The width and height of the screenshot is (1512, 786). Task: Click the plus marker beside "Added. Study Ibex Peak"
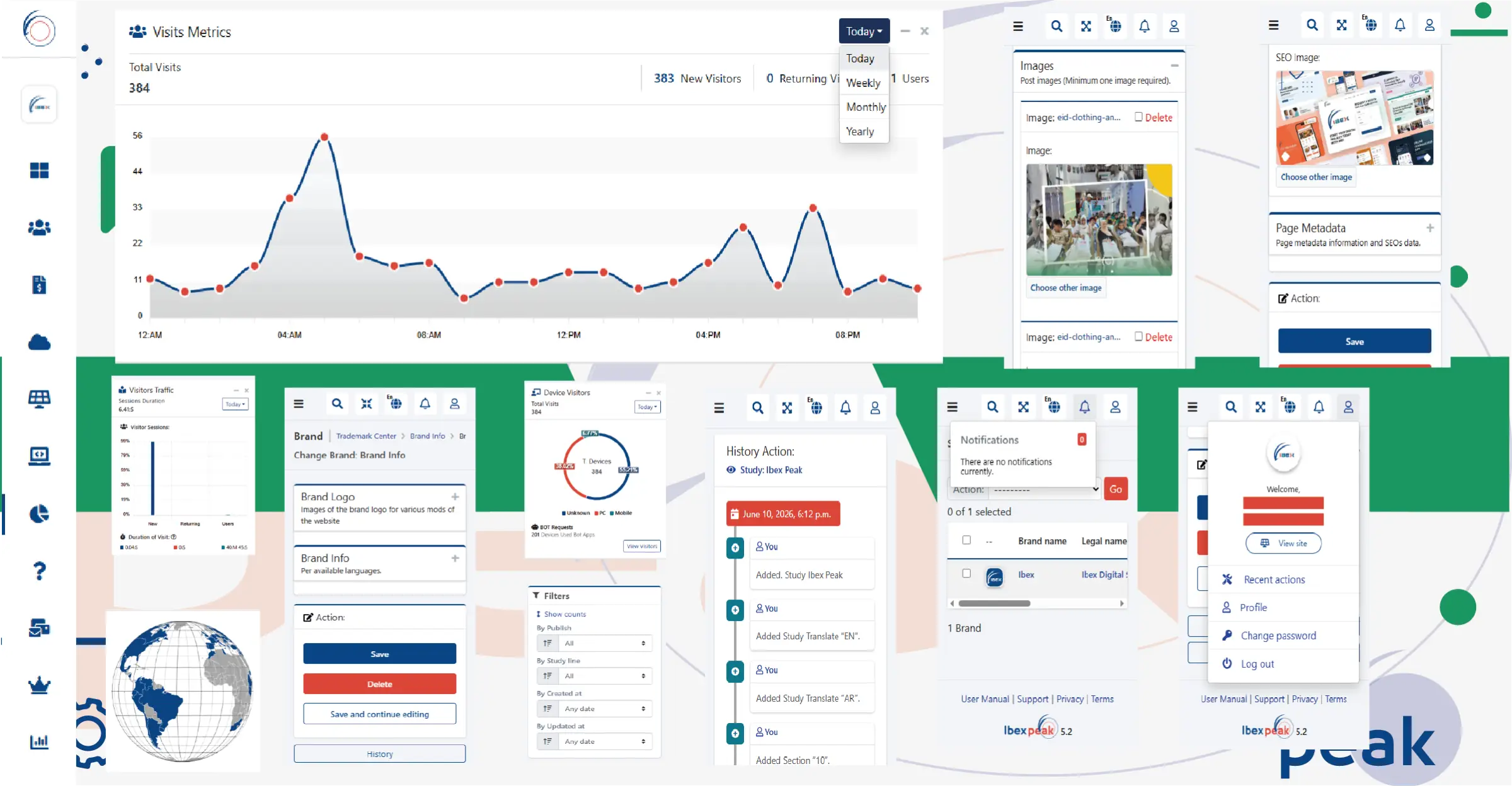pos(735,548)
